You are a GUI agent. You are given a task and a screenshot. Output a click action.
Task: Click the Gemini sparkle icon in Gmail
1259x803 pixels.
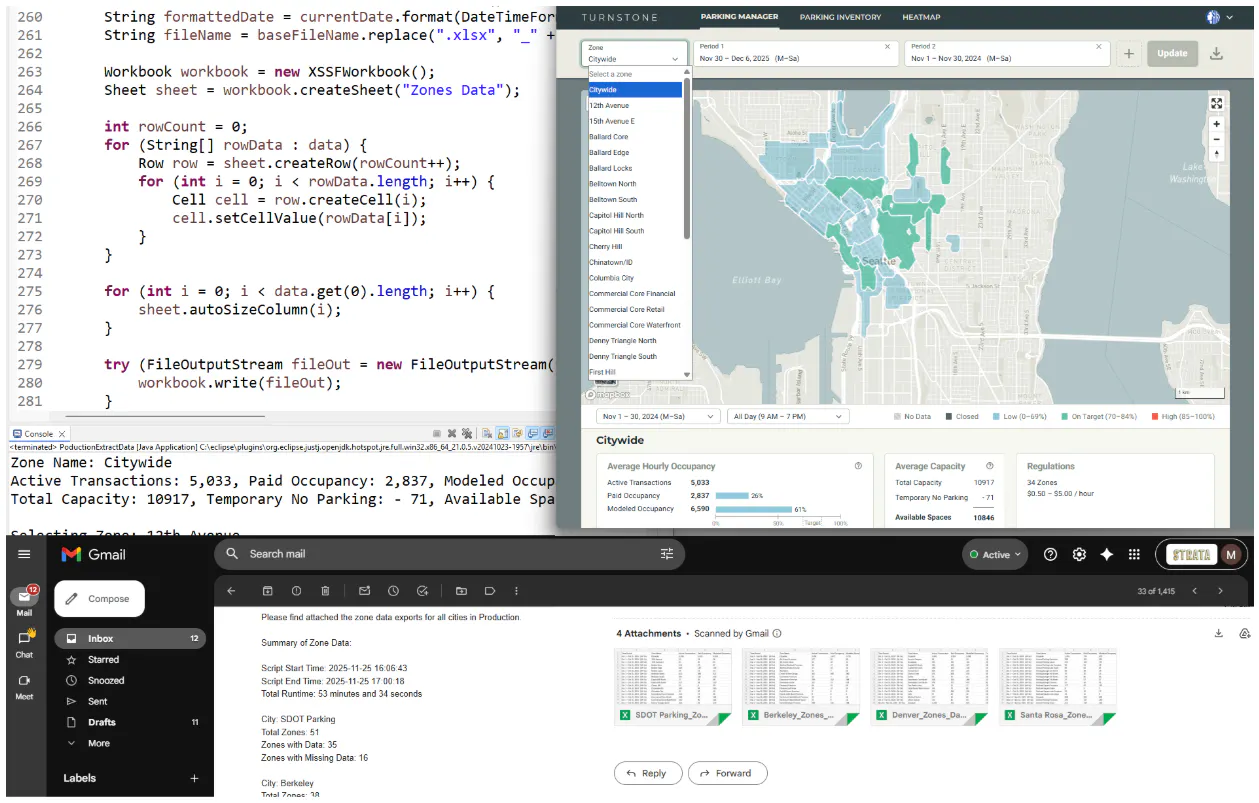pos(1106,554)
